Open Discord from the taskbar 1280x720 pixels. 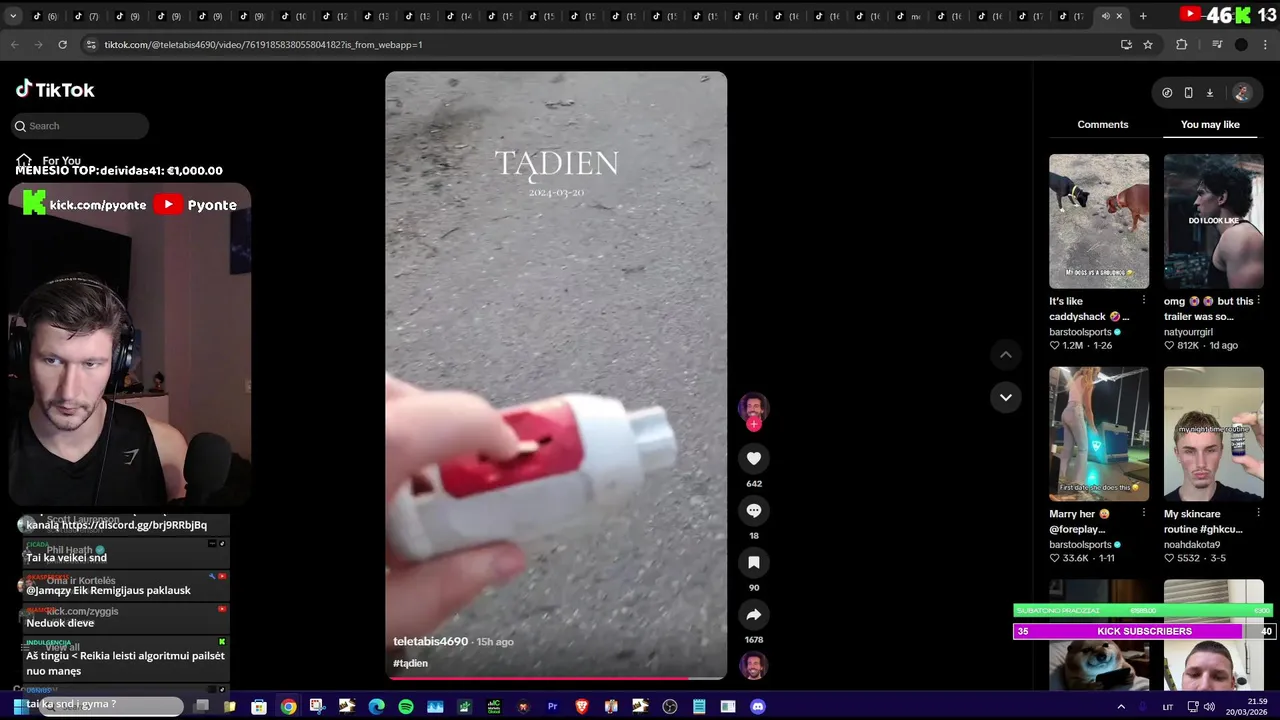click(758, 707)
